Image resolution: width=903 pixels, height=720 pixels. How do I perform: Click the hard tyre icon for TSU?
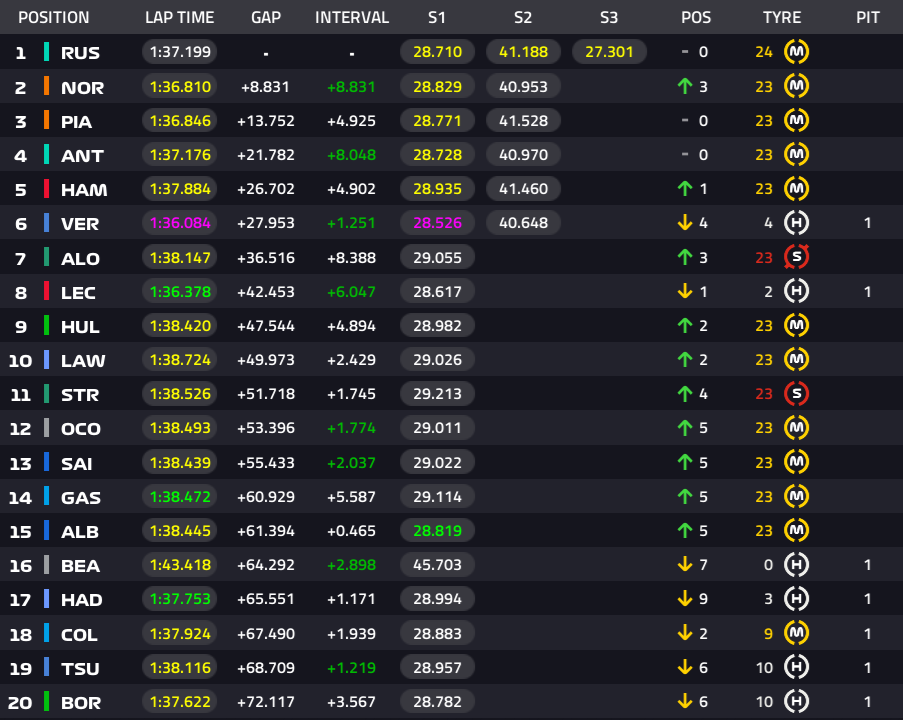click(x=796, y=667)
